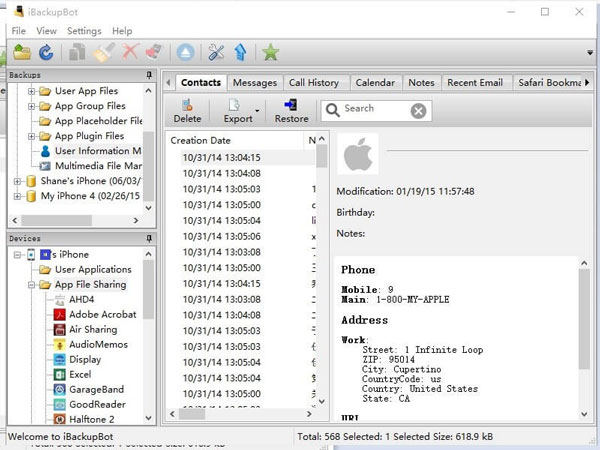Toggle the Devices panel pushpin

click(x=149, y=238)
